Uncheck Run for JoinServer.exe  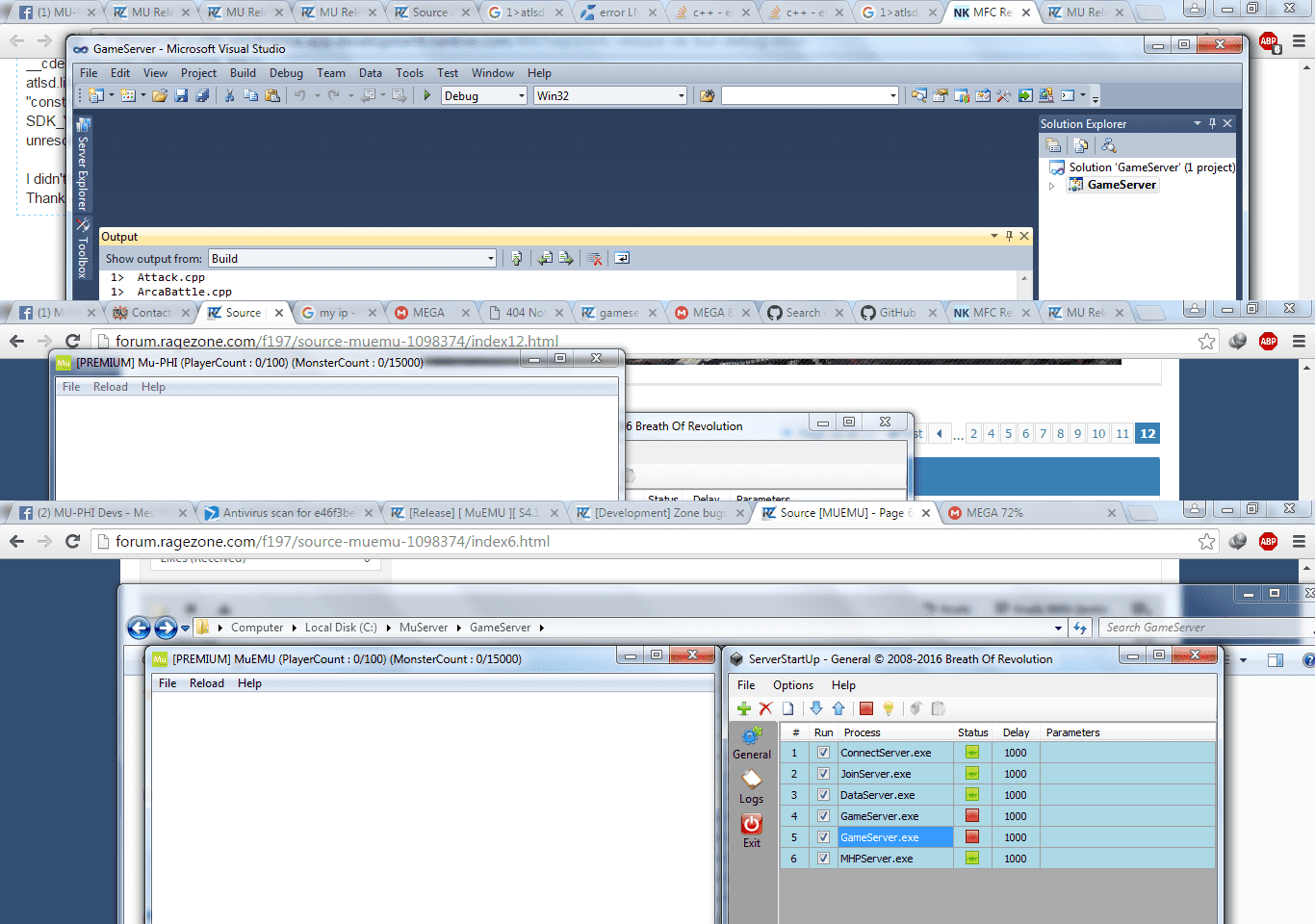pyautogui.click(x=823, y=774)
